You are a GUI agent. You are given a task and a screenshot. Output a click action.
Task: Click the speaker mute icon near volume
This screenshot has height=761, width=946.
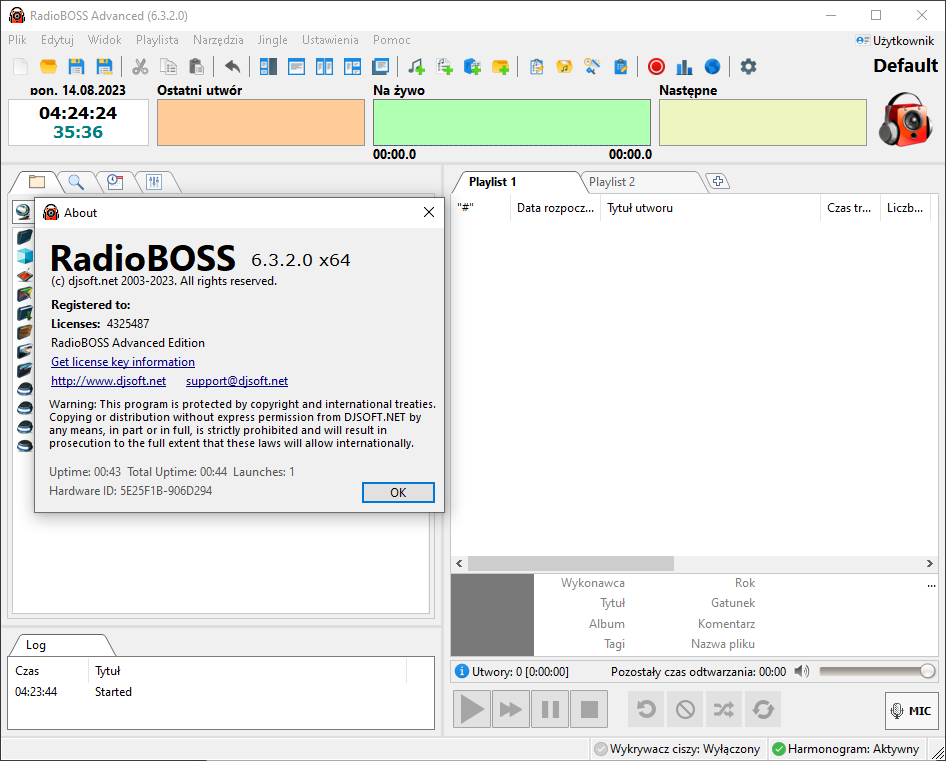click(x=801, y=671)
